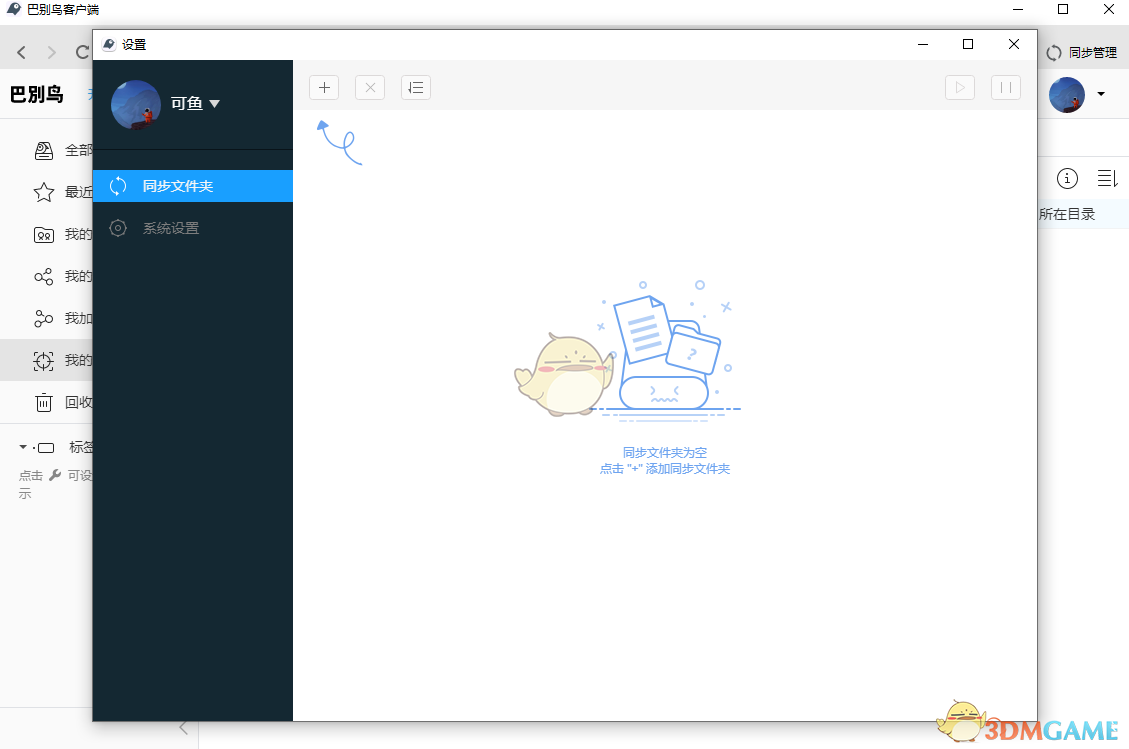1129x749 pixels.
Task: Open the recycle bin trash icon item
Action: pyautogui.click(x=44, y=402)
